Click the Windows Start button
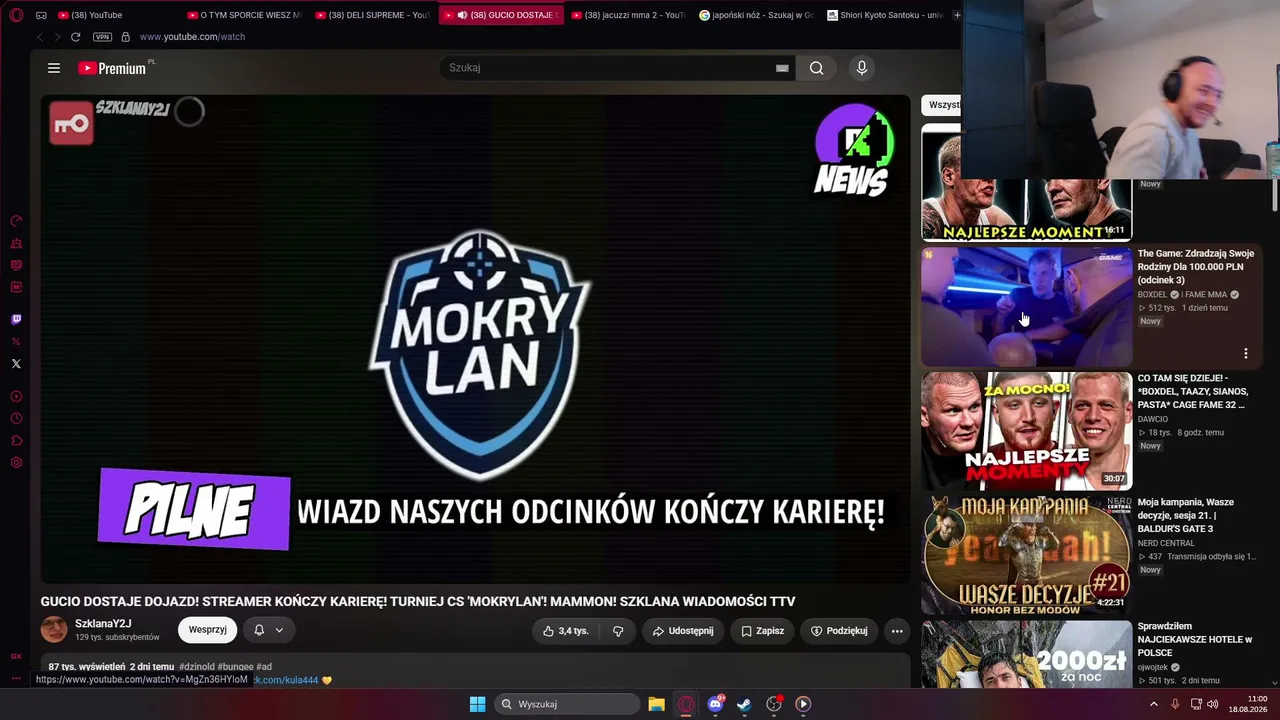Image resolution: width=1280 pixels, height=720 pixels. tap(478, 704)
